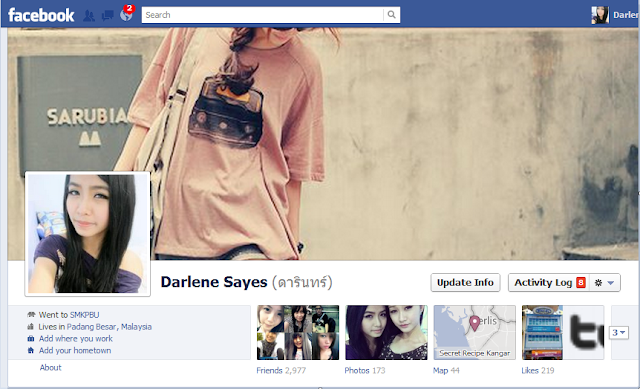Click inside the Search input field

tap(262, 15)
